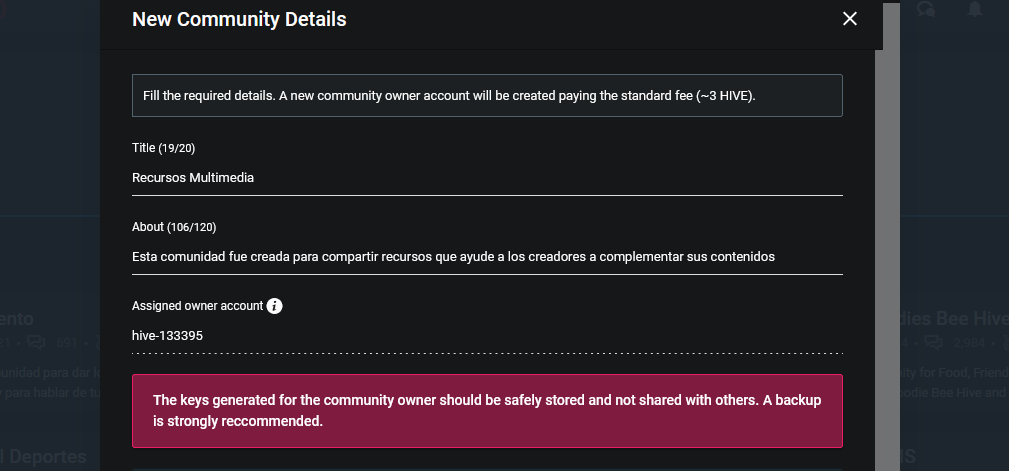Open the chat bubbles icon in header
Image resolution: width=1009 pixels, height=471 pixels.
[x=925, y=10]
